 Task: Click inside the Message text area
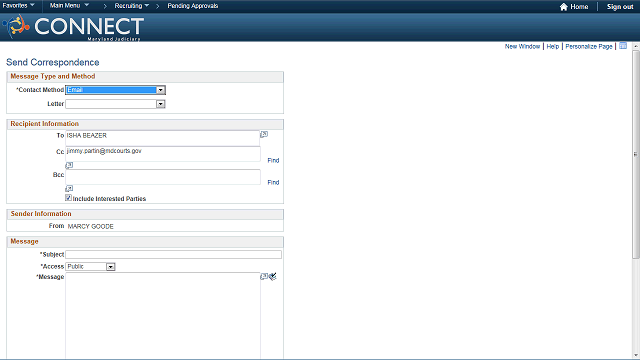[163, 316]
